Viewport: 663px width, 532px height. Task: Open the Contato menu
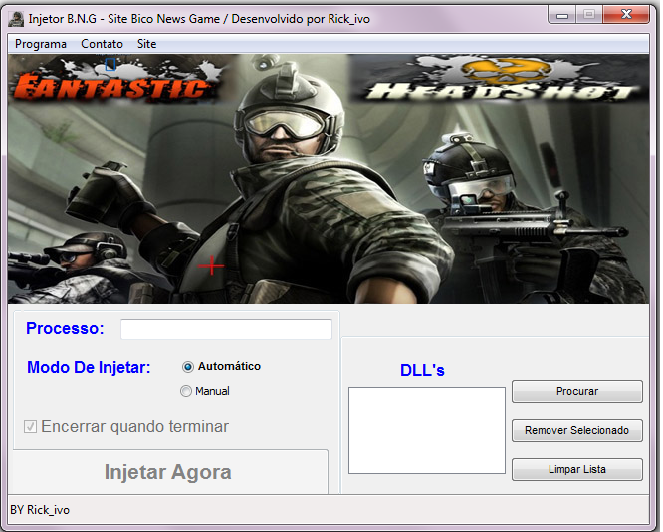101,44
